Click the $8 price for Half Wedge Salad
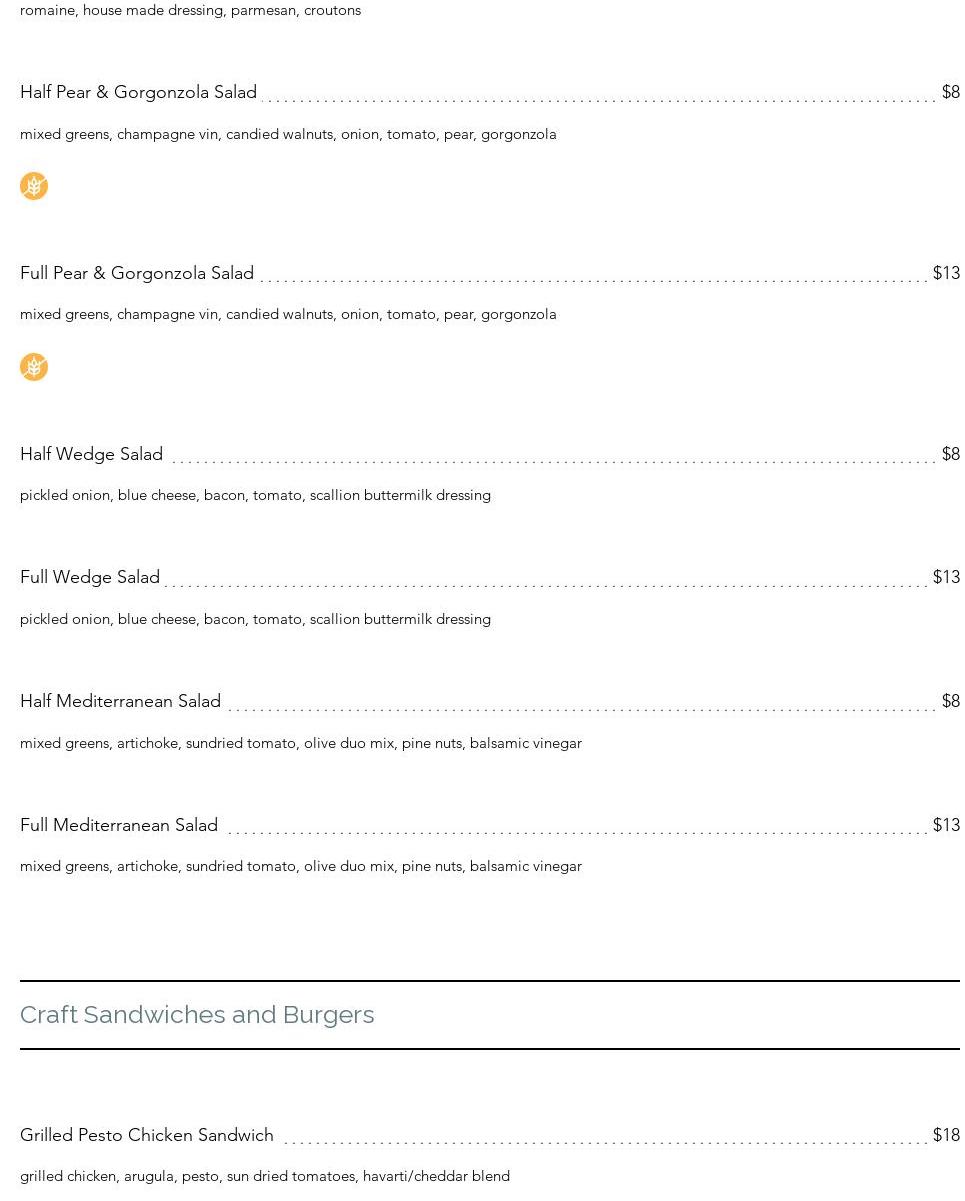The image size is (965, 1201). pyautogui.click(x=950, y=454)
